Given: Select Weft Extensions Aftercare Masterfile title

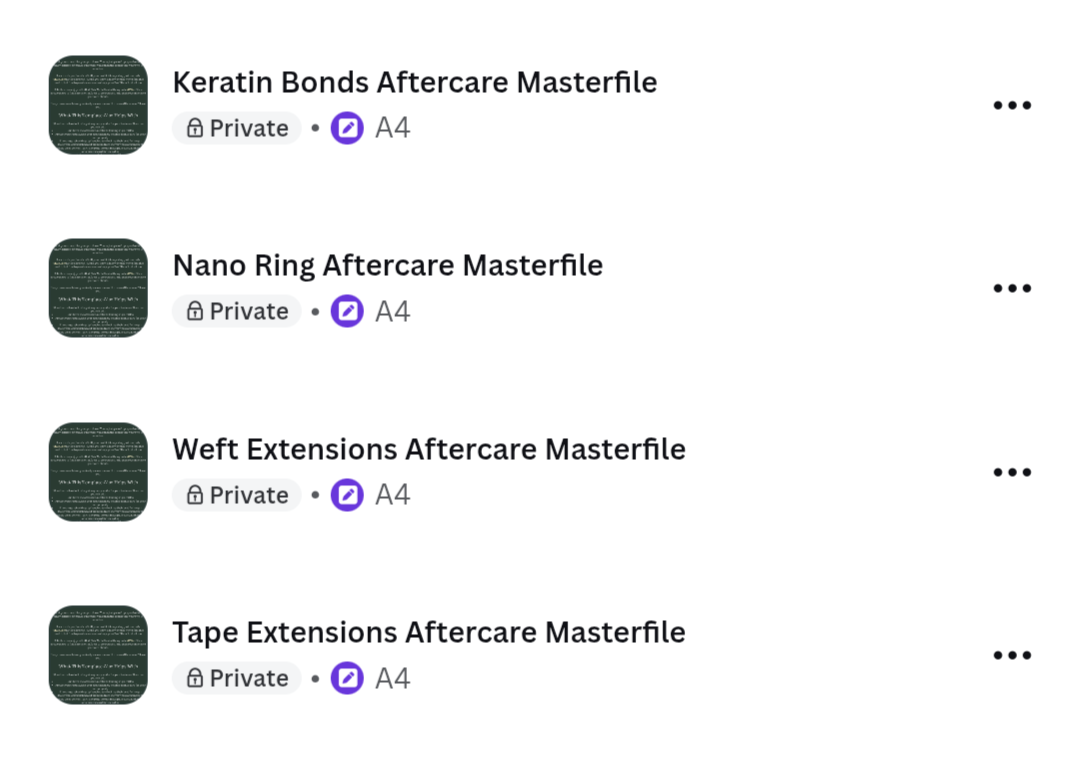Looking at the screenshot, I should point(429,449).
